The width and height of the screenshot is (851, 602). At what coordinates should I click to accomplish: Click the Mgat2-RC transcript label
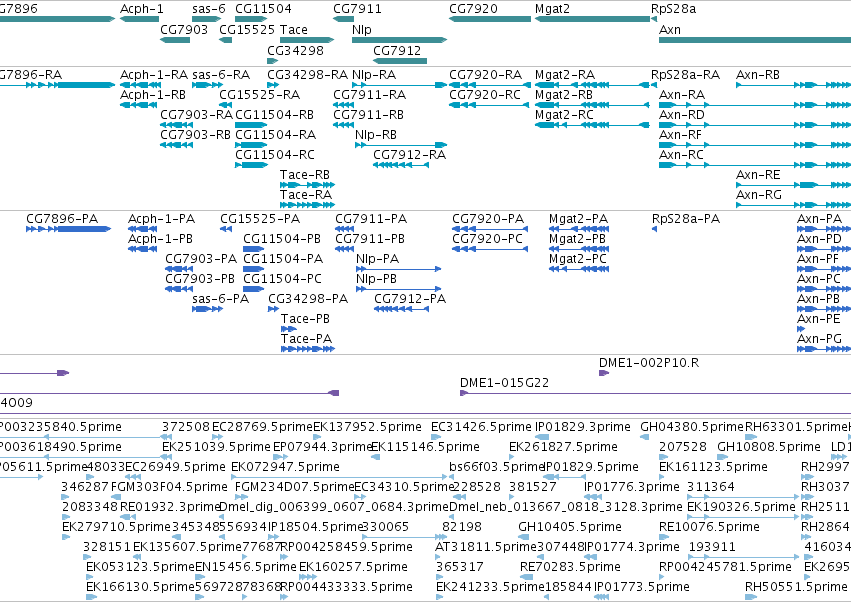564,115
